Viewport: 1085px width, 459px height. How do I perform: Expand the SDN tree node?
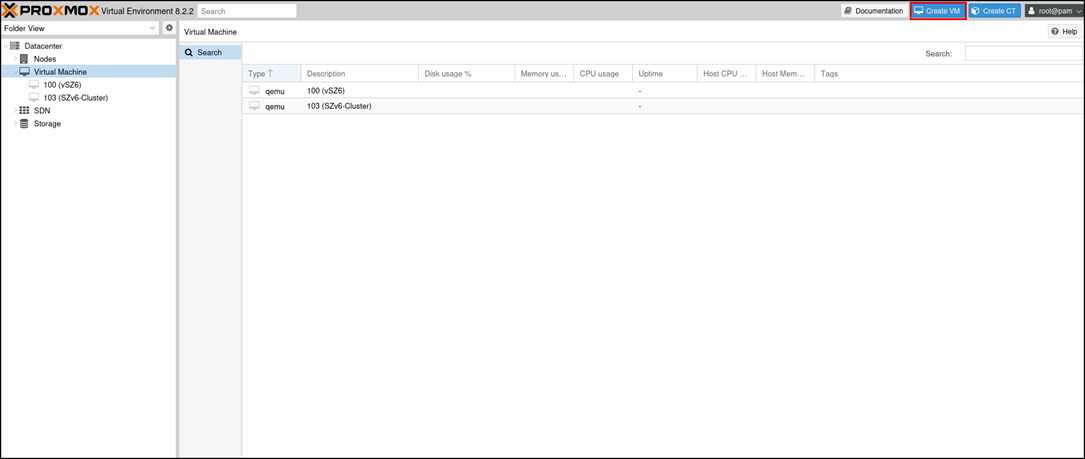pos(15,111)
